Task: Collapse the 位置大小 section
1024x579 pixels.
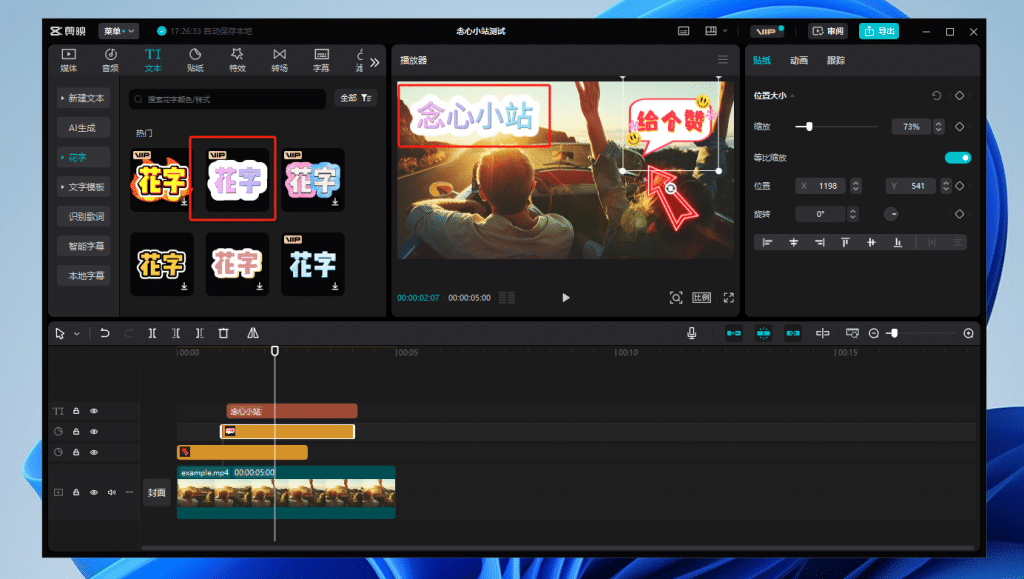Action: 792,96
